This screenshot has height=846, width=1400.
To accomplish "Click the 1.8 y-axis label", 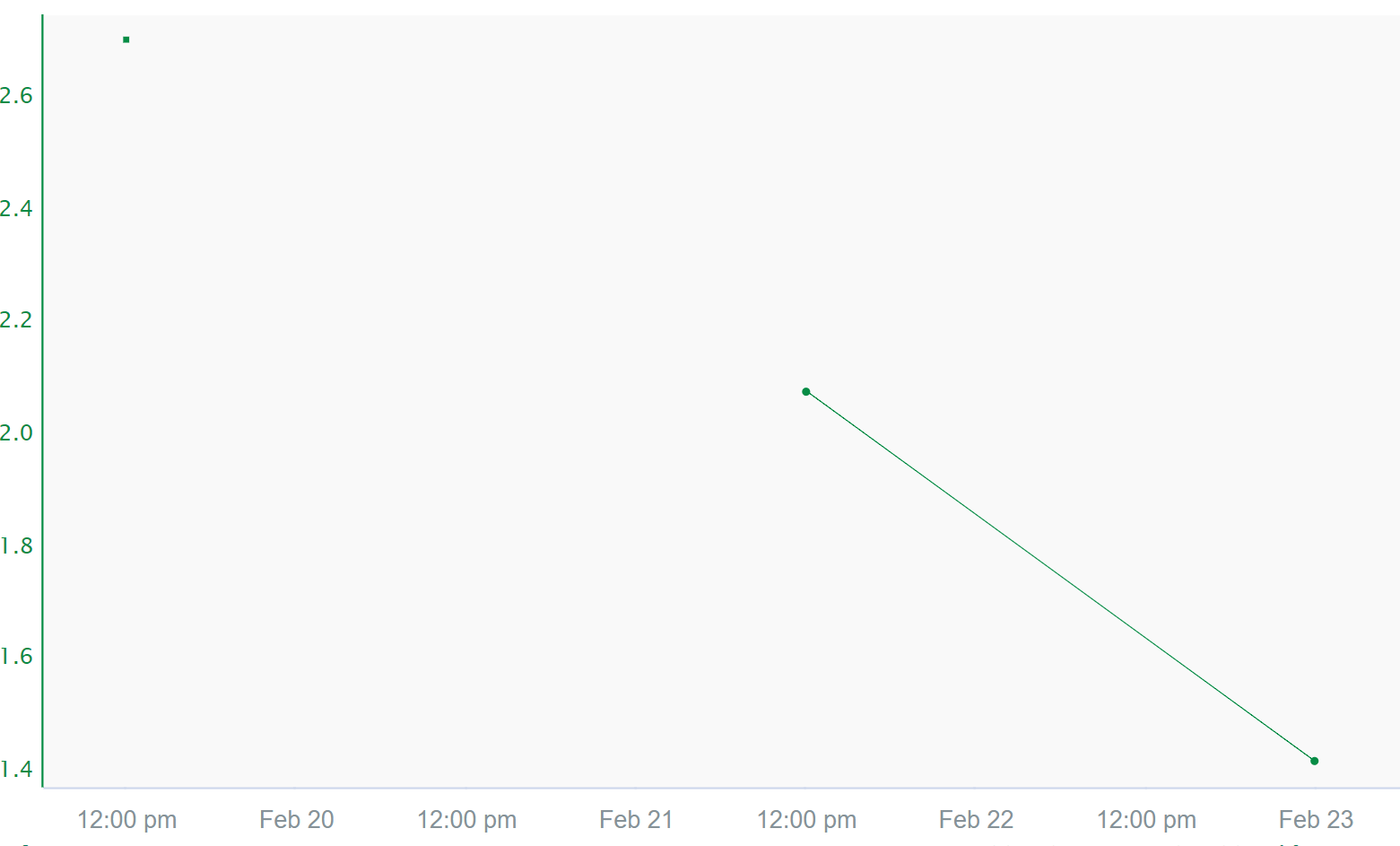I will 16,545.
